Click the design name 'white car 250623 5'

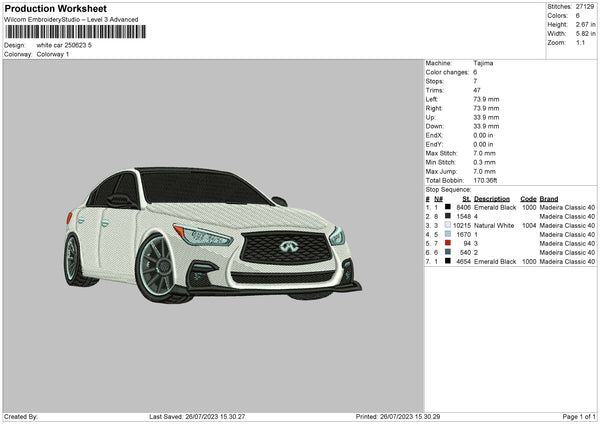click(64, 45)
